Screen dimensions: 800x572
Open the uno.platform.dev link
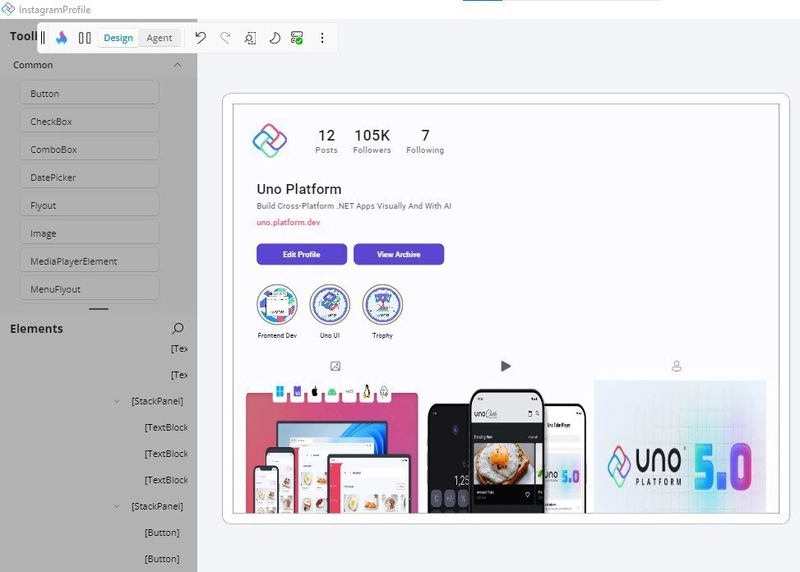pos(288,222)
